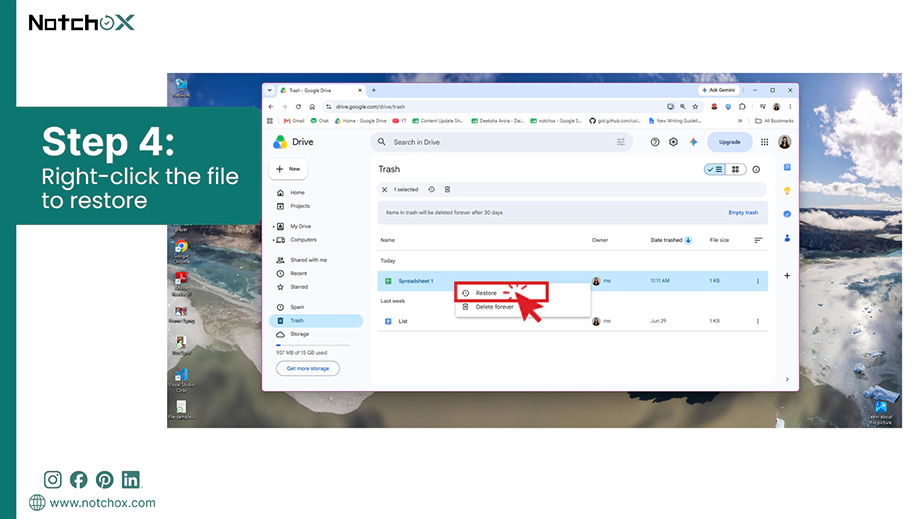This screenshot has height=519, width=922.
Task: Open advanced search filter options icon
Action: (620, 142)
